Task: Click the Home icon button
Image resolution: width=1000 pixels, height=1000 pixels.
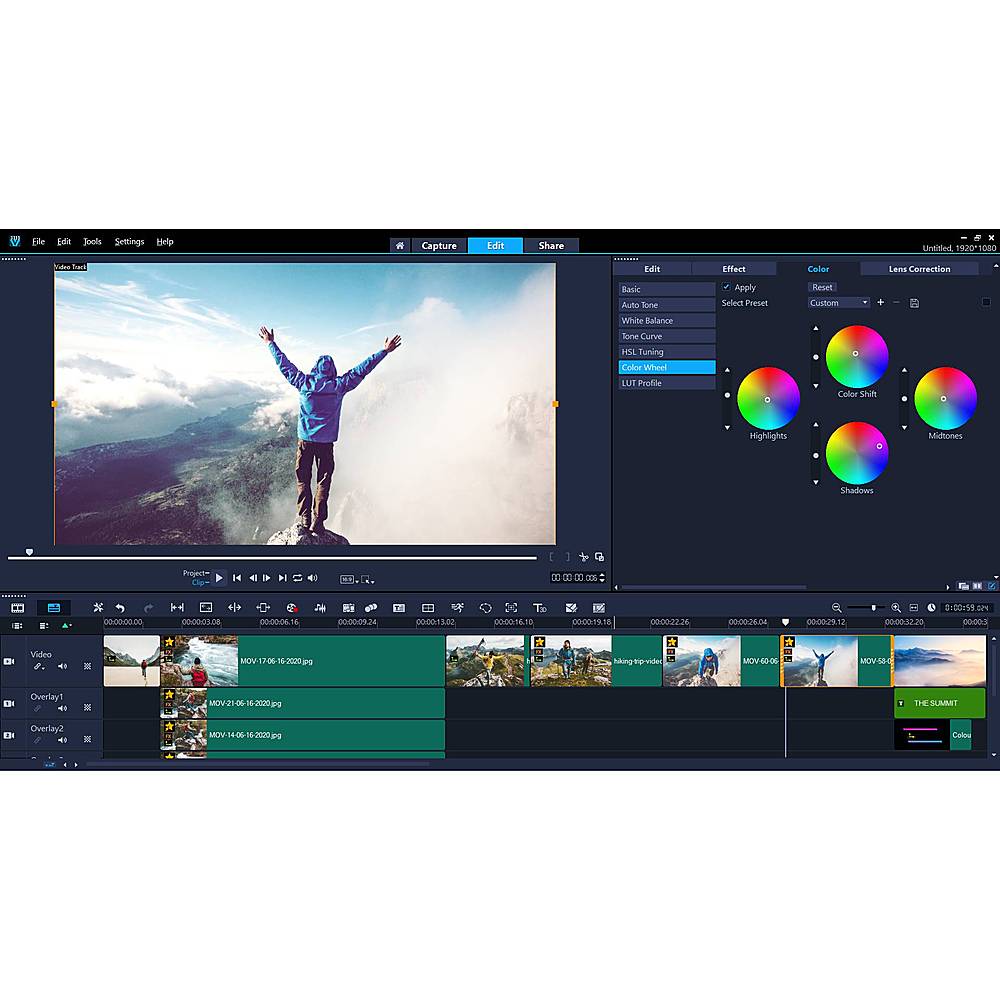Action: point(399,245)
